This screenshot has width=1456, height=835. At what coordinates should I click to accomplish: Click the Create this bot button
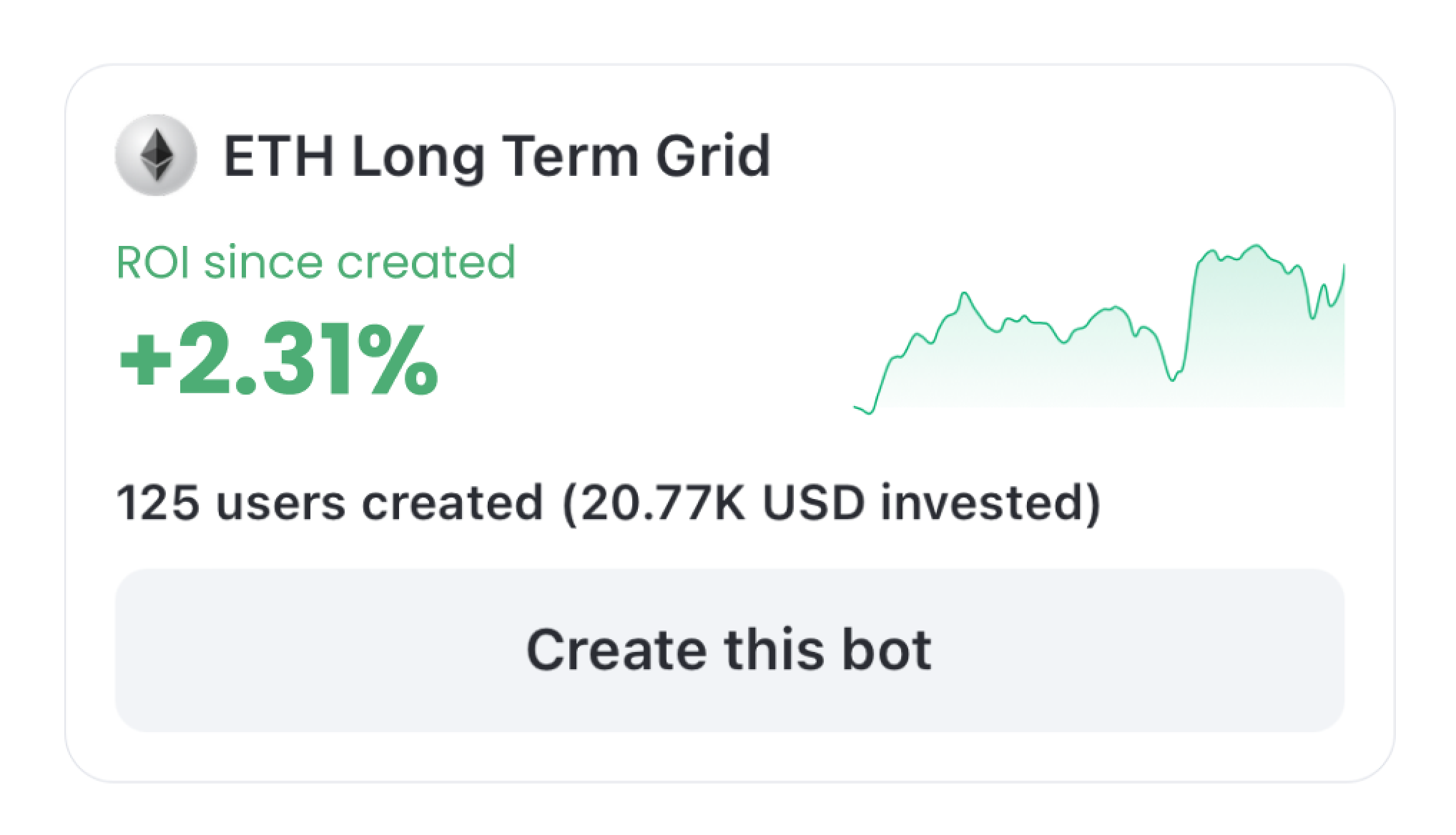[729, 650]
